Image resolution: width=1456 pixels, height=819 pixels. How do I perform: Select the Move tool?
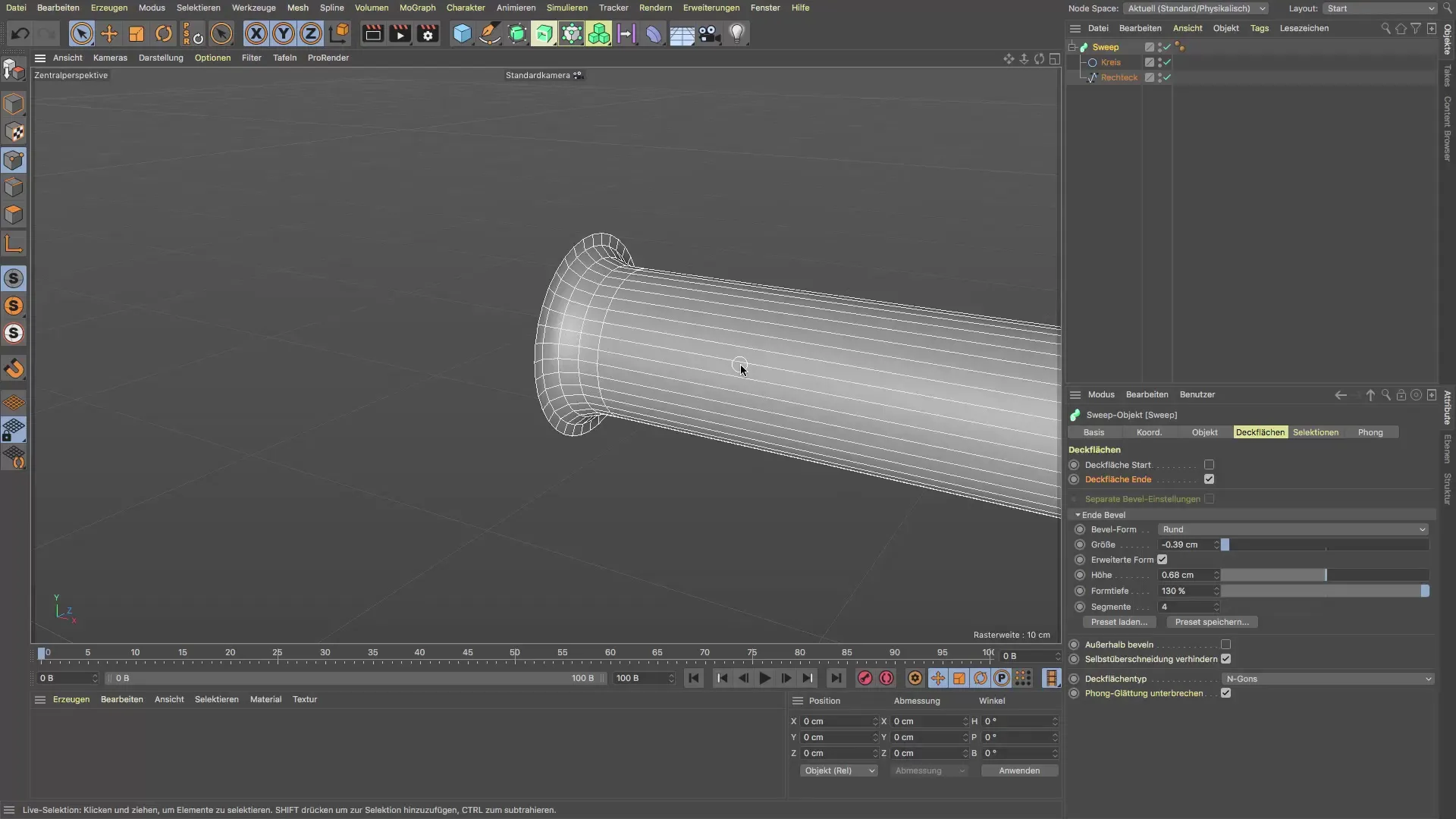coord(109,33)
